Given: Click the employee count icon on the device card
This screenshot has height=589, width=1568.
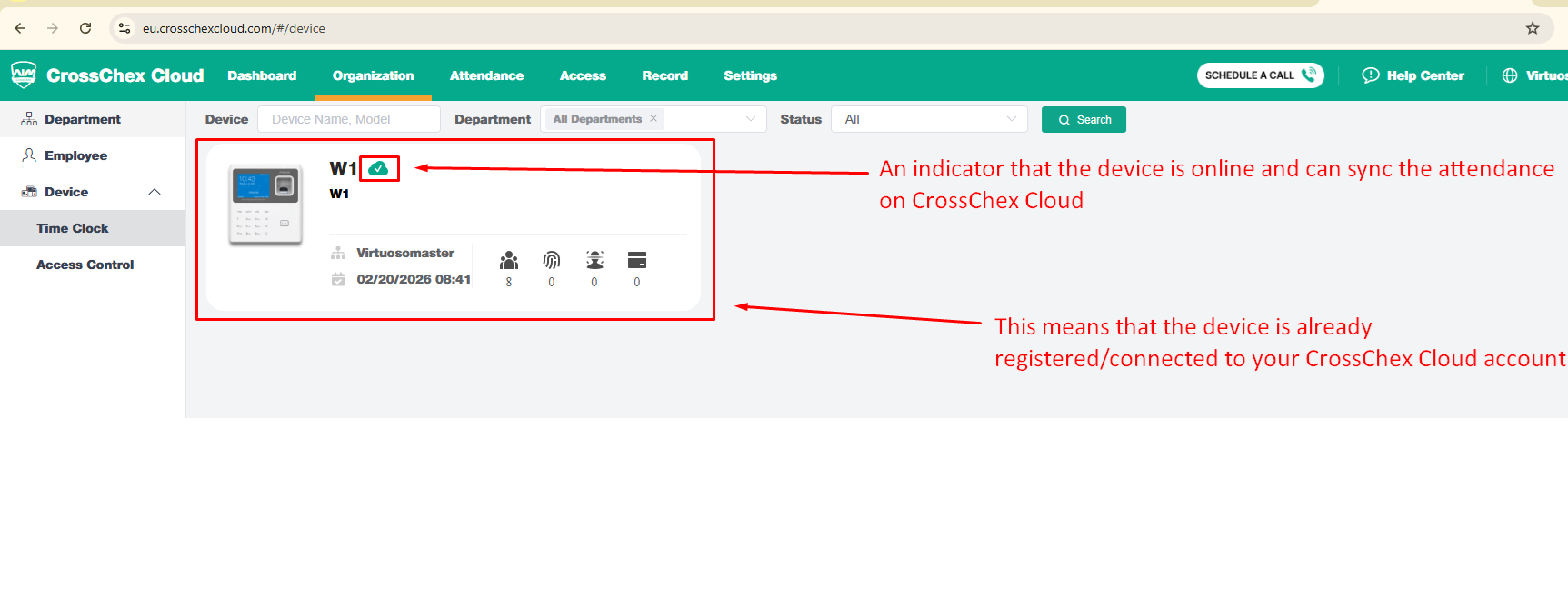Looking at the screenshot, I should tap(509, 261).
